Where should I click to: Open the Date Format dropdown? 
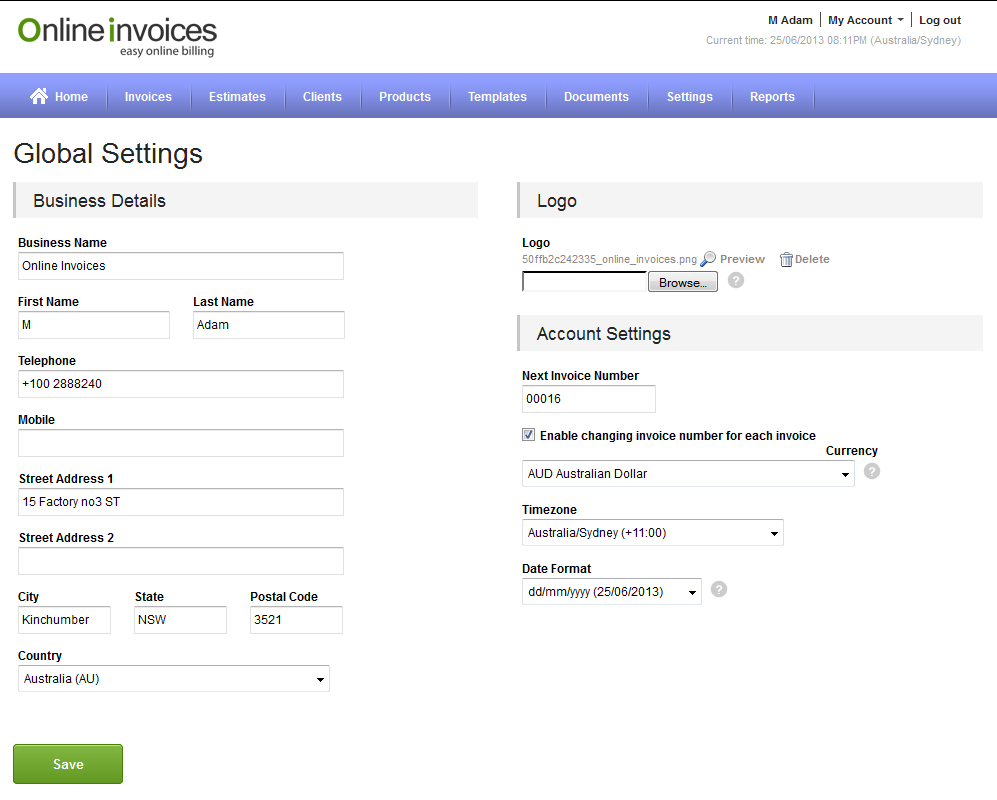coord(611,592)
